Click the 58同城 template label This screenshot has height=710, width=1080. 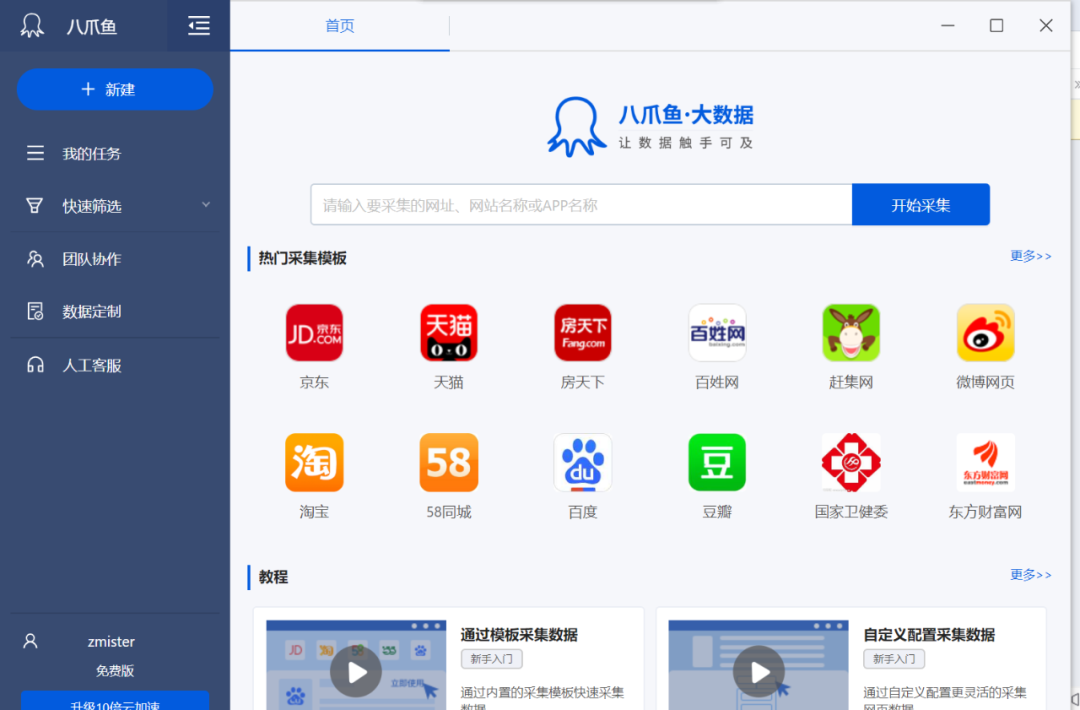[x=448, y=512]
